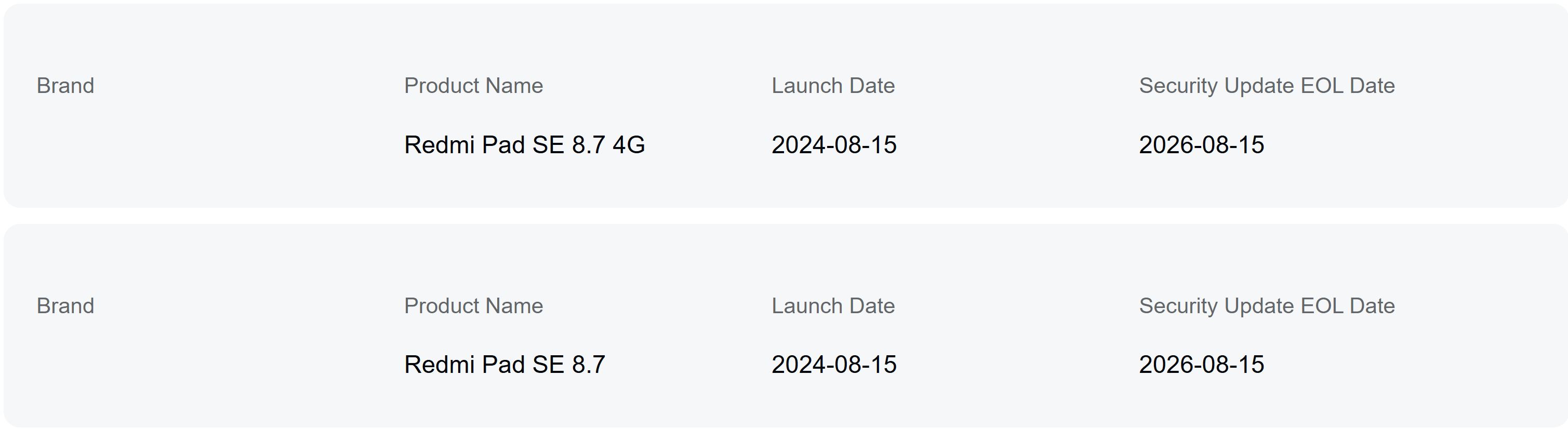Click the bottom card's EOL date 2026-08-15
This screenshot has width=1568, height=429.
1202,365
